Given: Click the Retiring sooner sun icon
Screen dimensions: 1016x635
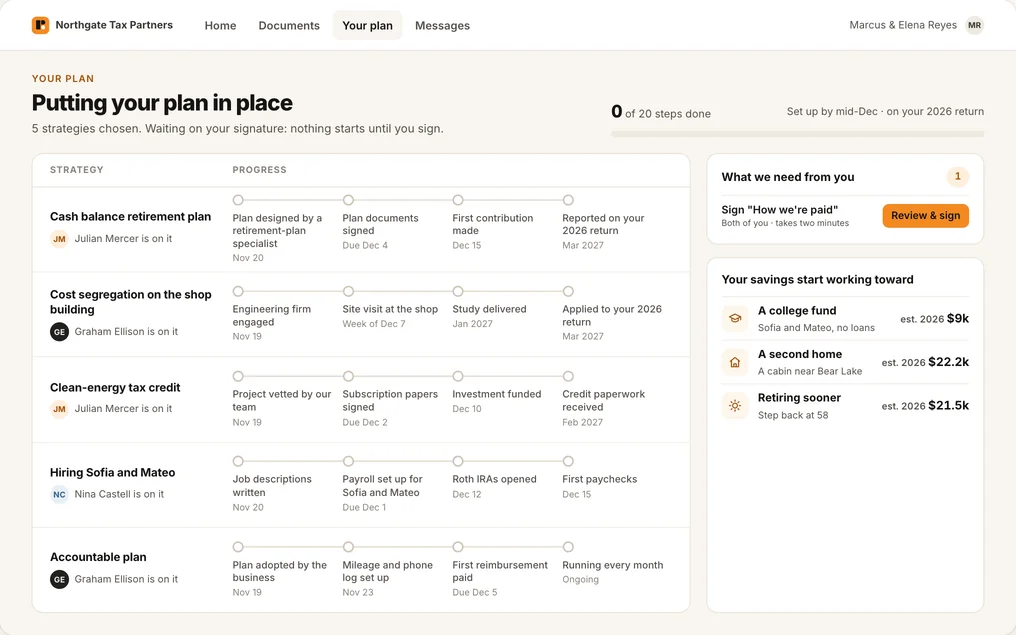Looking at the screenshot, I should [735, 406].
